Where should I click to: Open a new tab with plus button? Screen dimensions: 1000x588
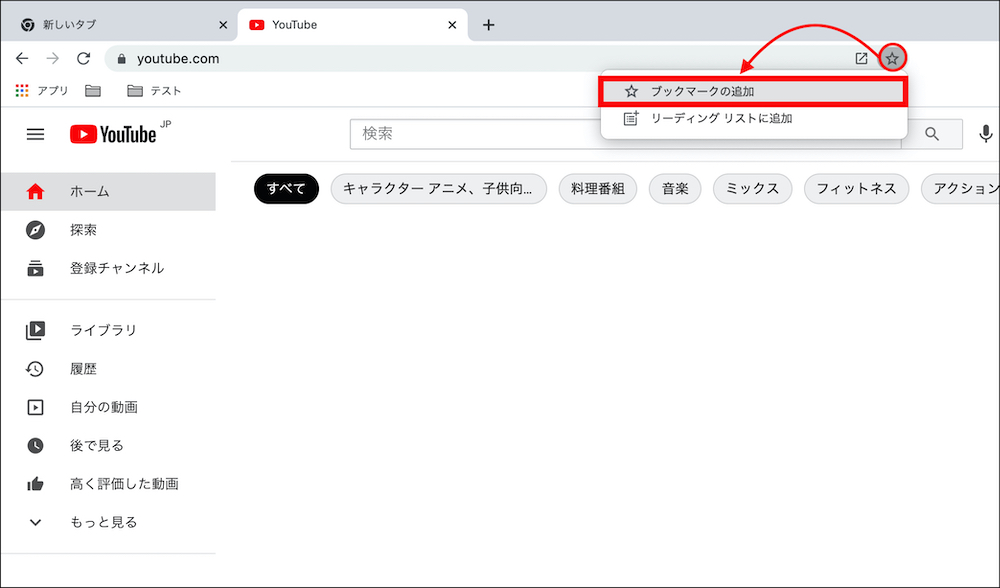(x=489, y=25)
